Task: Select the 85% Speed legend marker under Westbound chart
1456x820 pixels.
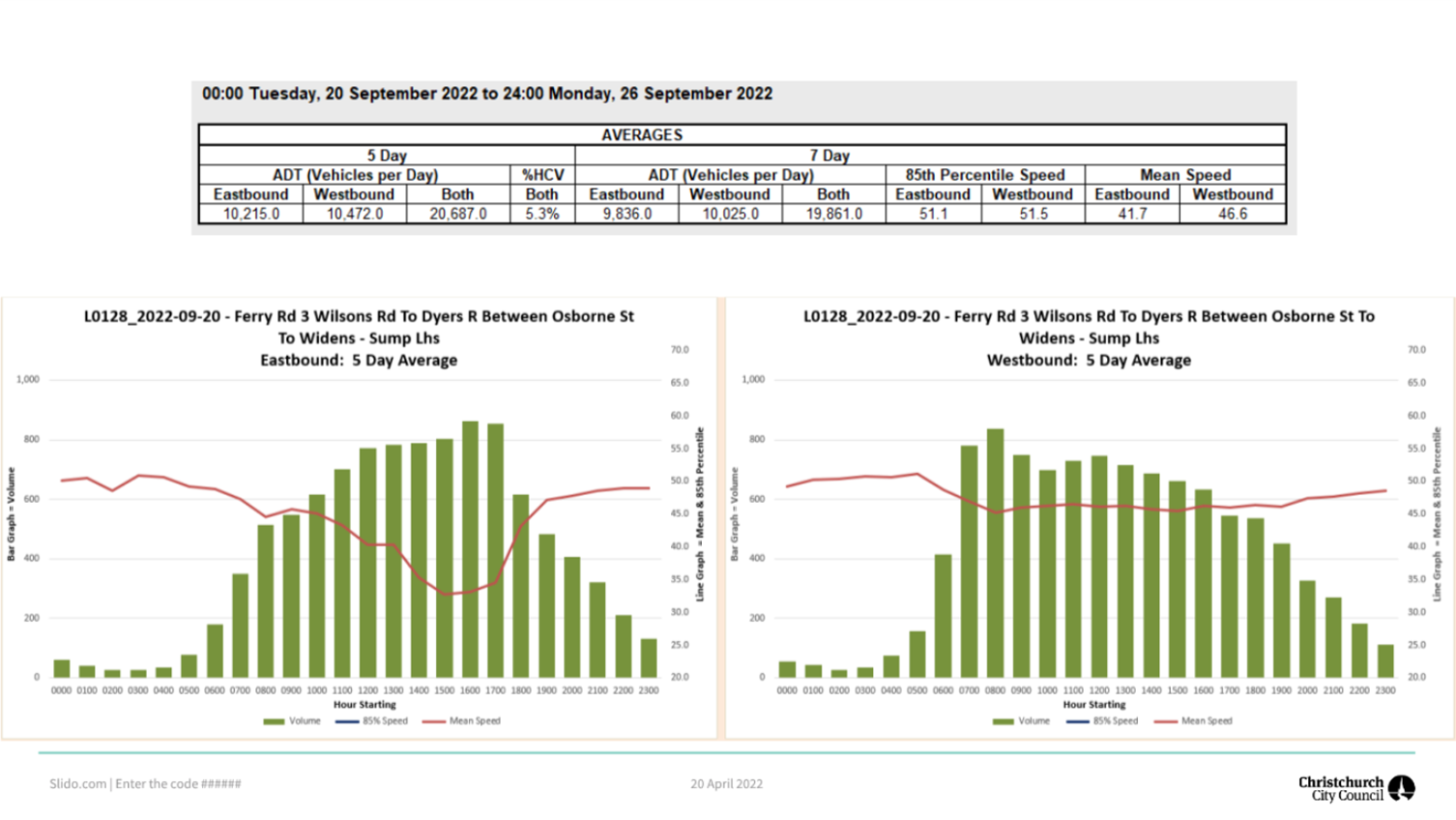Action: click(1078, 720)
